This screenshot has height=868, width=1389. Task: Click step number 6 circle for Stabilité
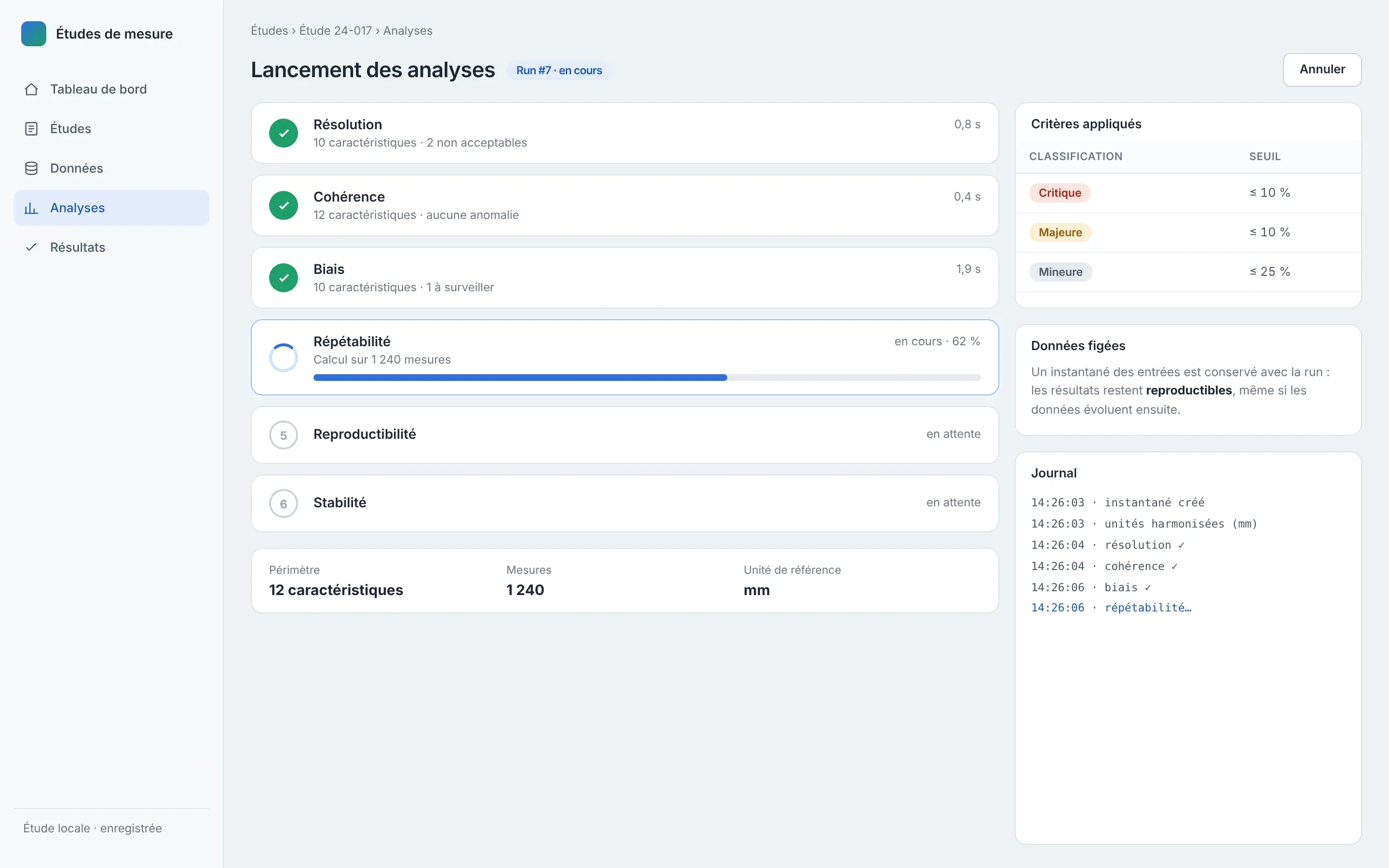284,503
